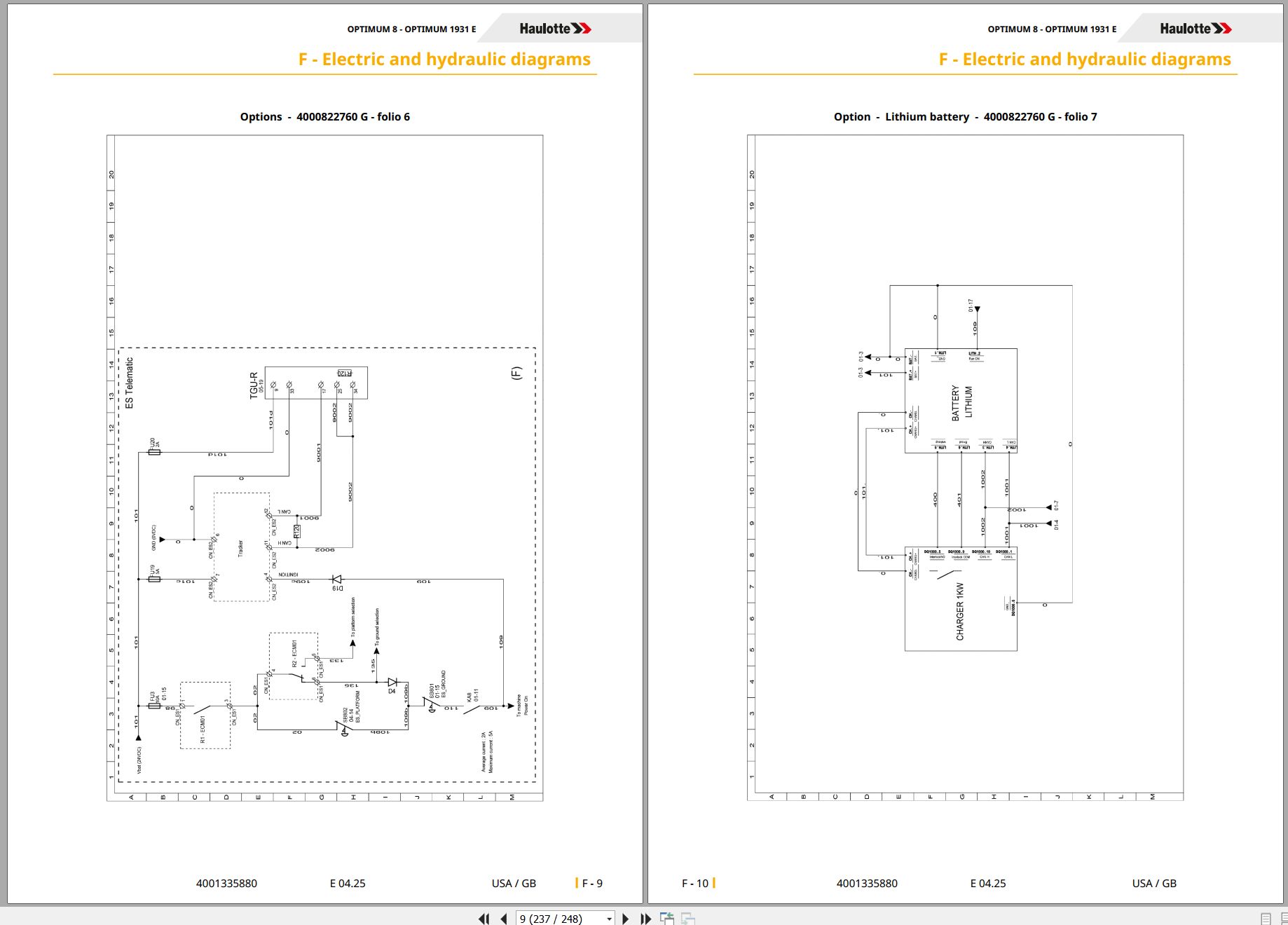This screenshot has height=925, width=1288.
Task: Click 'E 04.25' in left page footer
Action: pyautogui.click(x=348, y=884)
